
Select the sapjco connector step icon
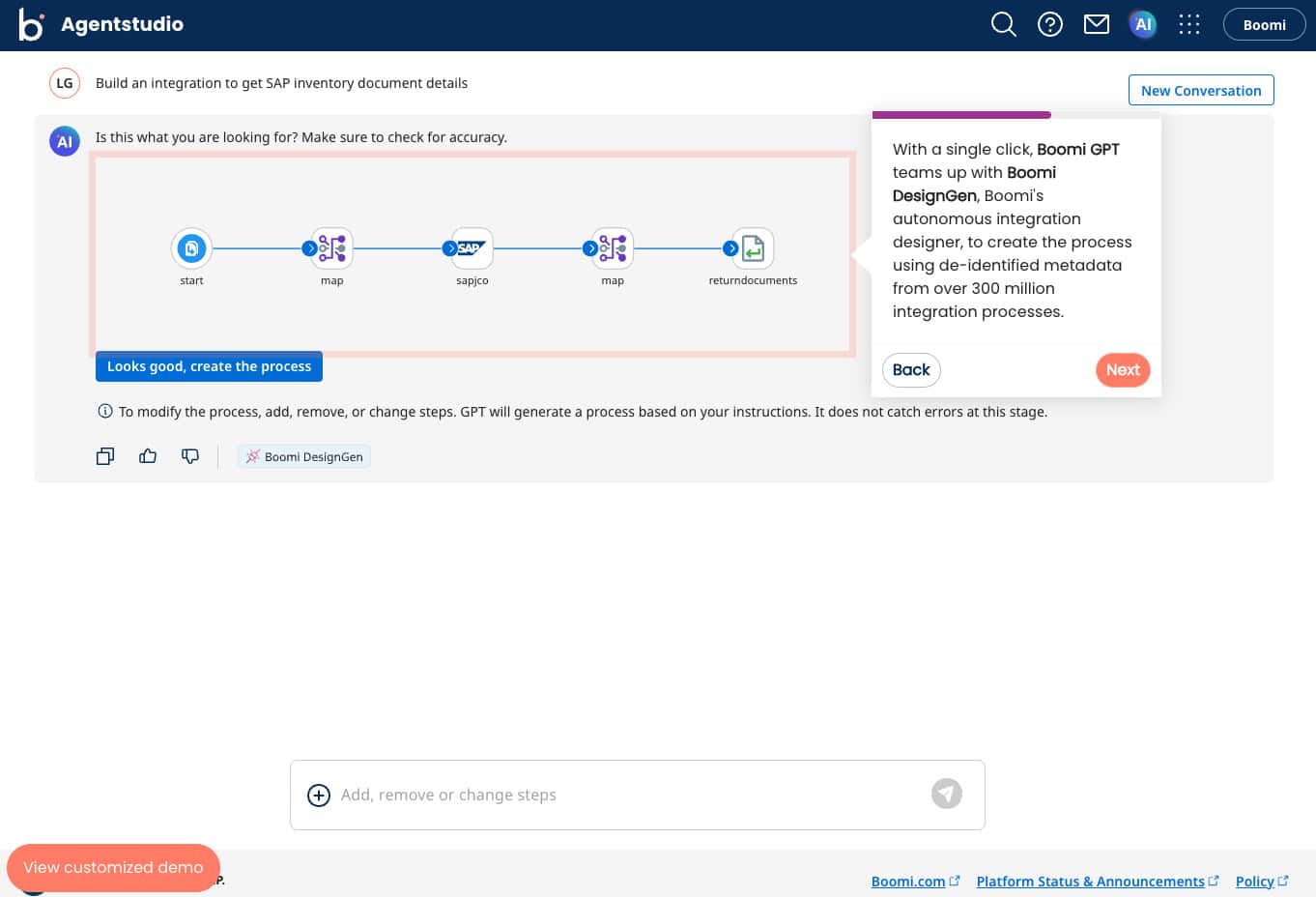coord(472,248)
